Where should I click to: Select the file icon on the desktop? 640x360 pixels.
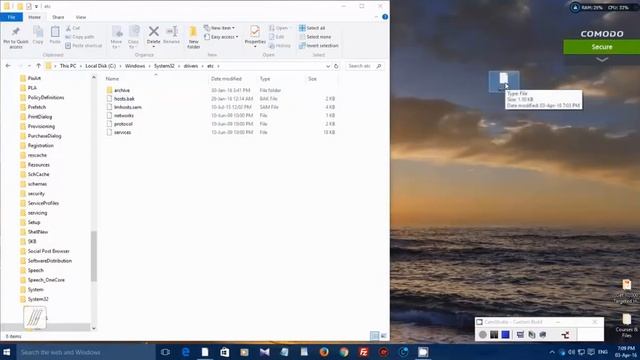(504, 81)
